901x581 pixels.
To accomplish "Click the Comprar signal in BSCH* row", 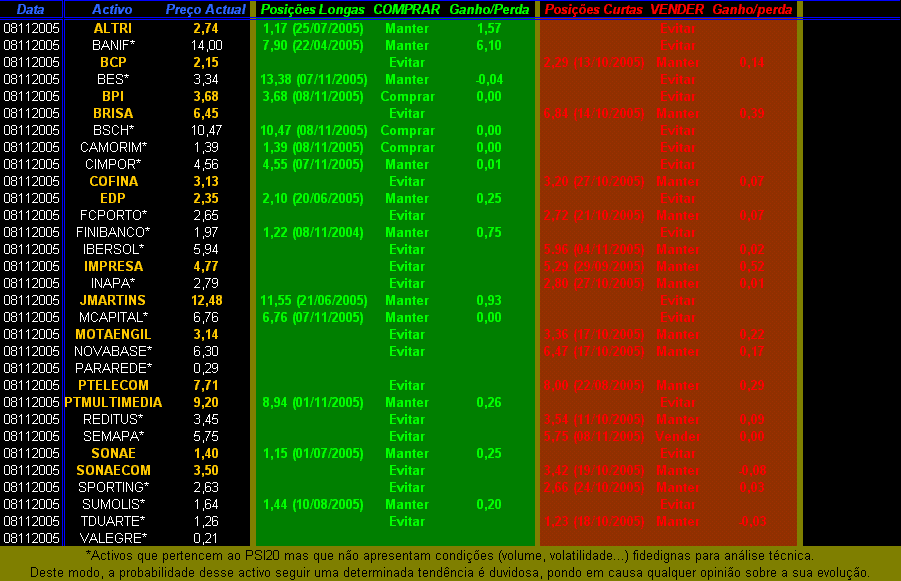I will coord(407,130).
